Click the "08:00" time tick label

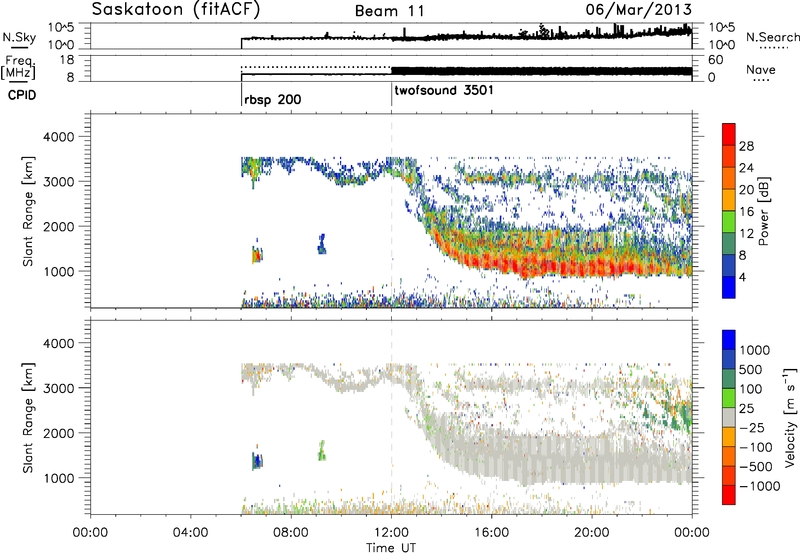coord(291,533)
